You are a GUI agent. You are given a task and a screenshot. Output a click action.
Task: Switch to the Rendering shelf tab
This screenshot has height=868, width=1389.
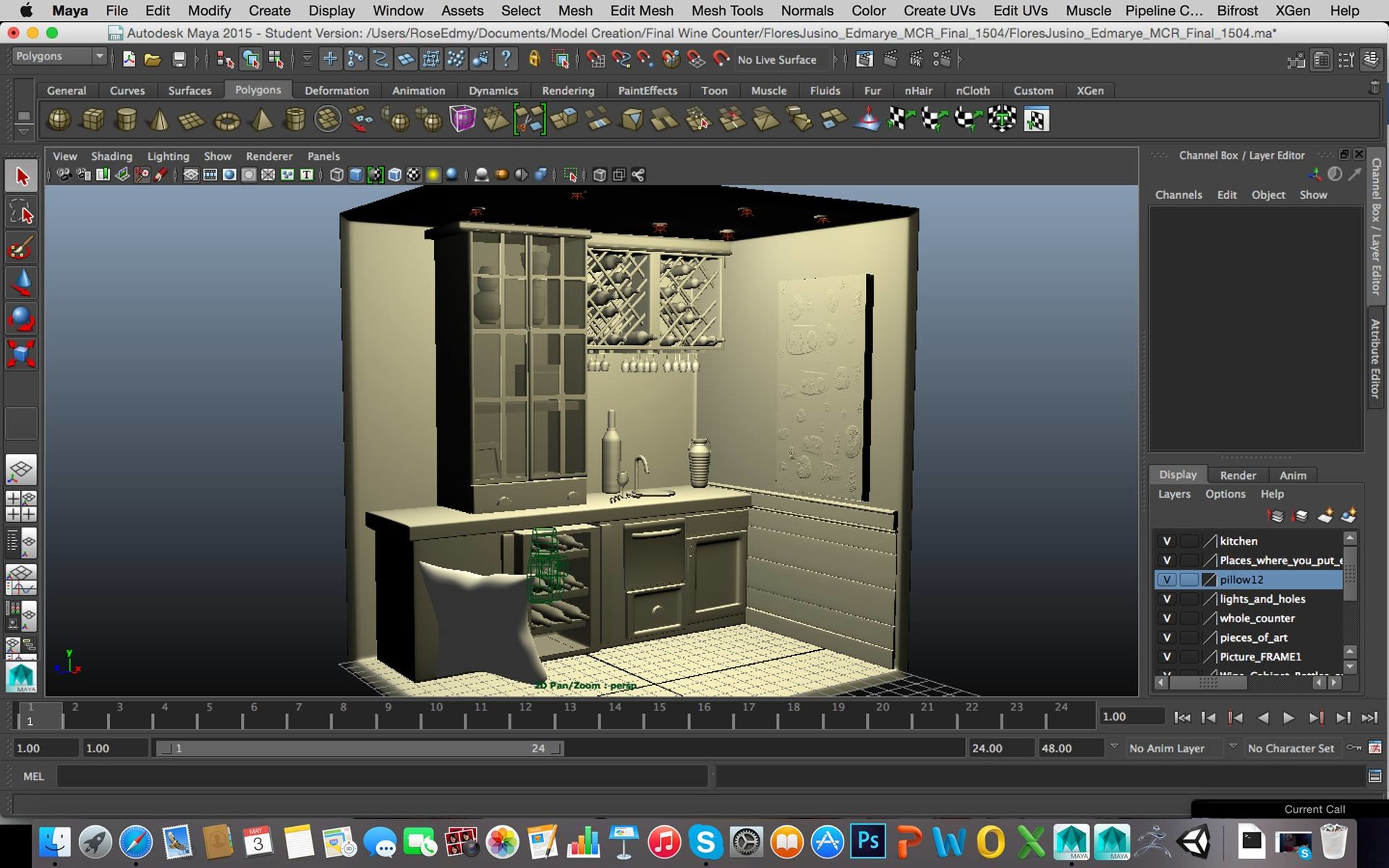pyautogui.click(x=568, y=90)
